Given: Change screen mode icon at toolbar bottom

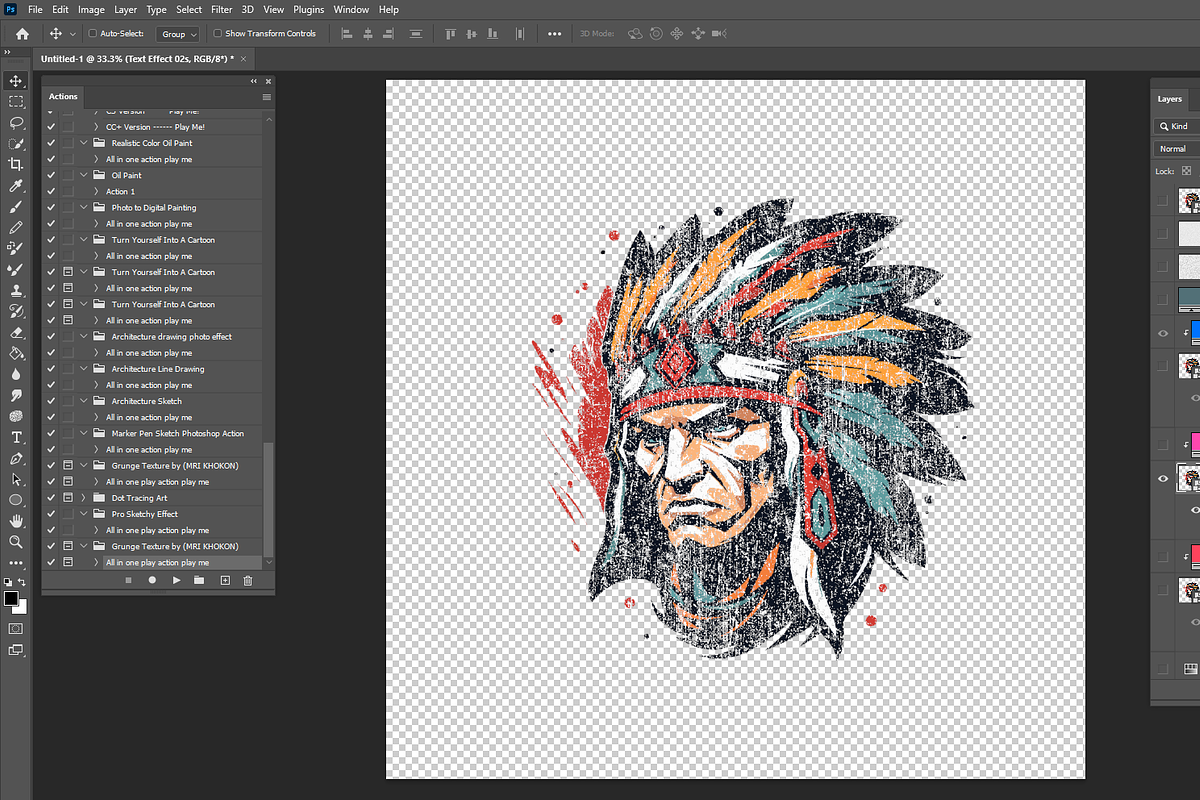Looking at the screenshot, I should click(16, 650).
